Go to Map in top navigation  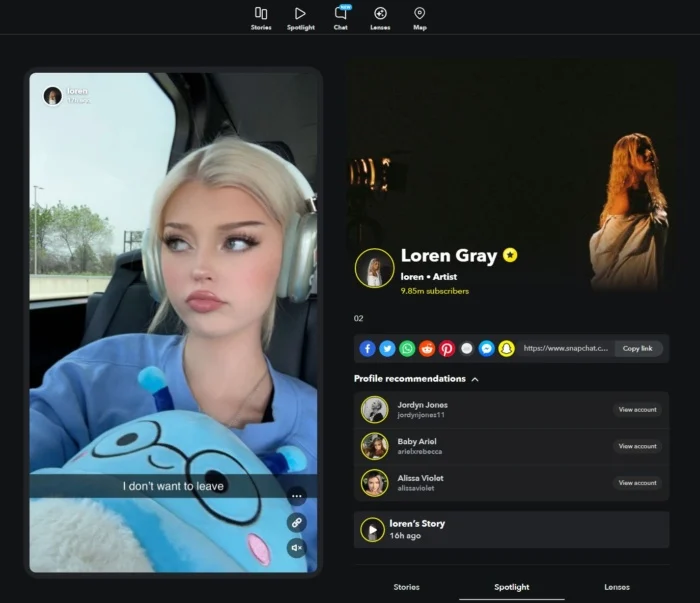click(419, 17)
